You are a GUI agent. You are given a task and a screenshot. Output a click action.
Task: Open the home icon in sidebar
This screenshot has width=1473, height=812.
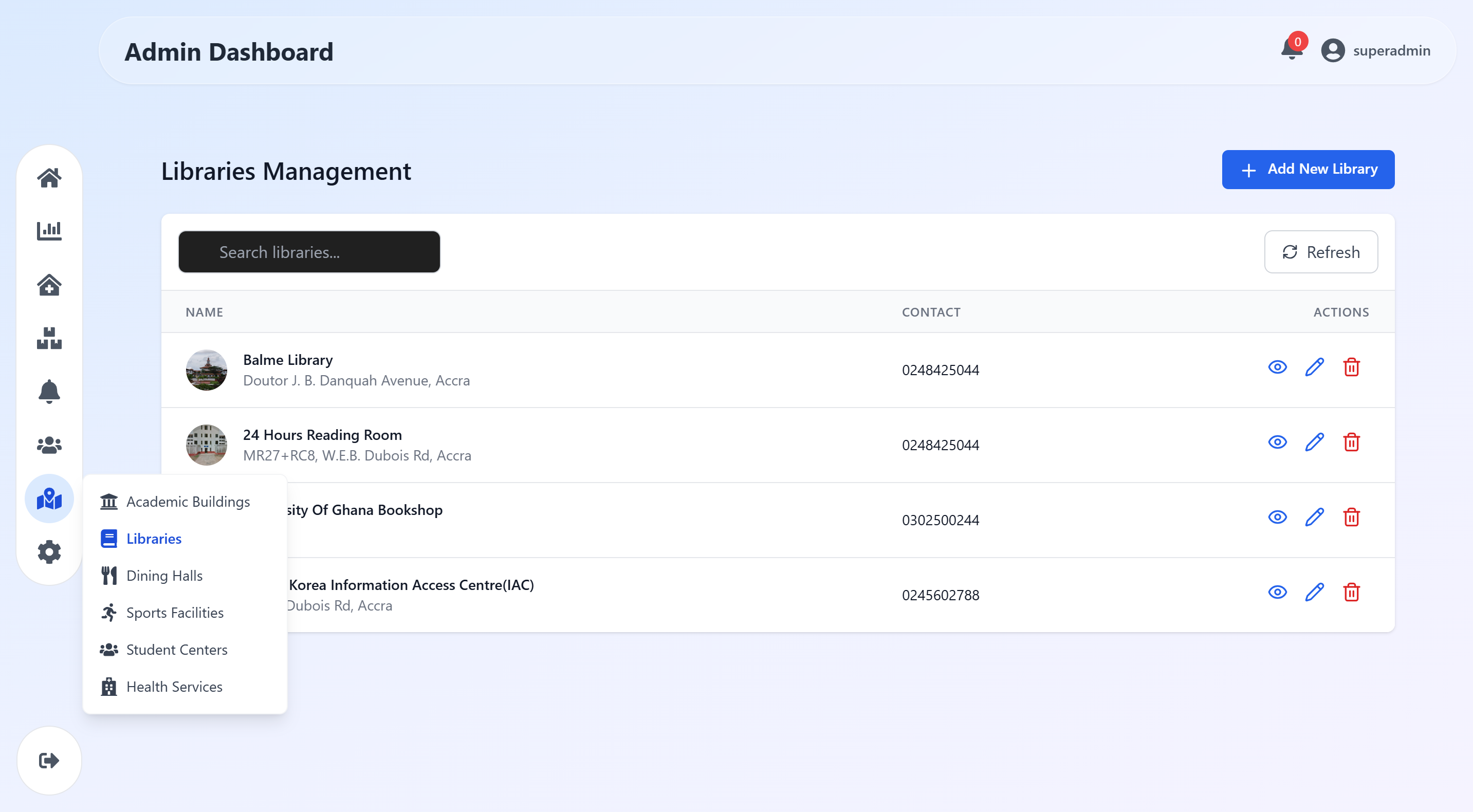coord(49,178)
